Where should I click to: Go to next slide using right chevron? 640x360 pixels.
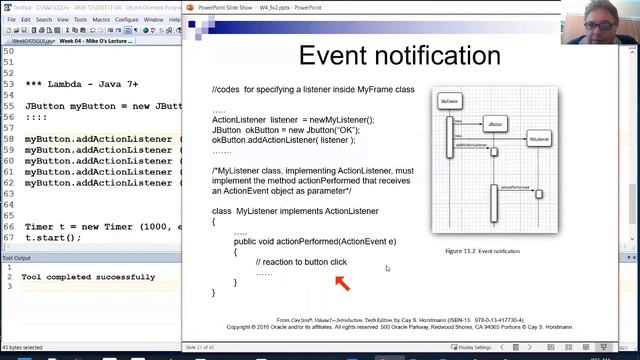[x=530, y=347]
